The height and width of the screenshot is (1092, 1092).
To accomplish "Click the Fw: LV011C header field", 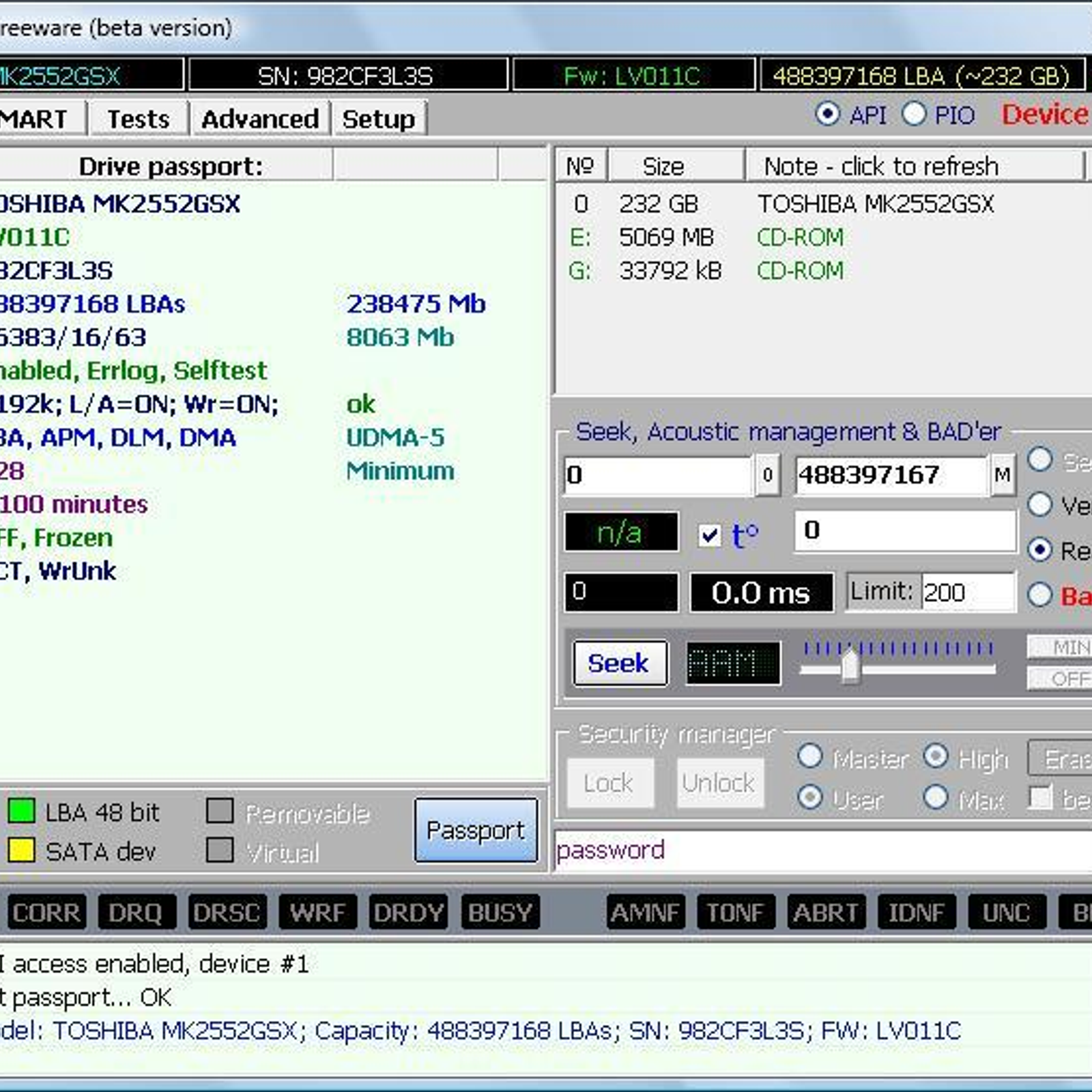I will 634,75.
